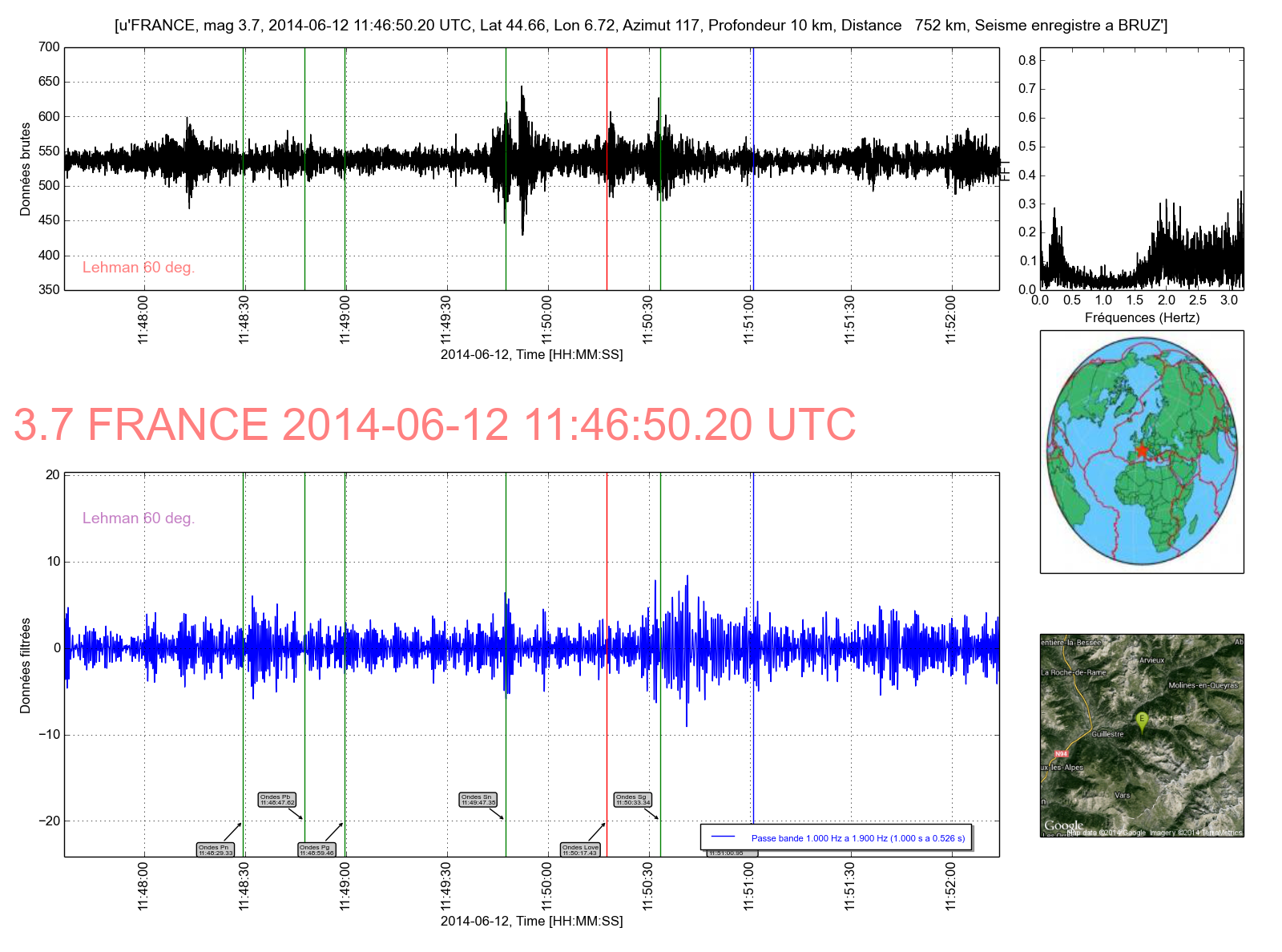1282x952 pixels.
Task: Click the Molines-en-Queyras map label
Action: click(x=1203, y=685)
